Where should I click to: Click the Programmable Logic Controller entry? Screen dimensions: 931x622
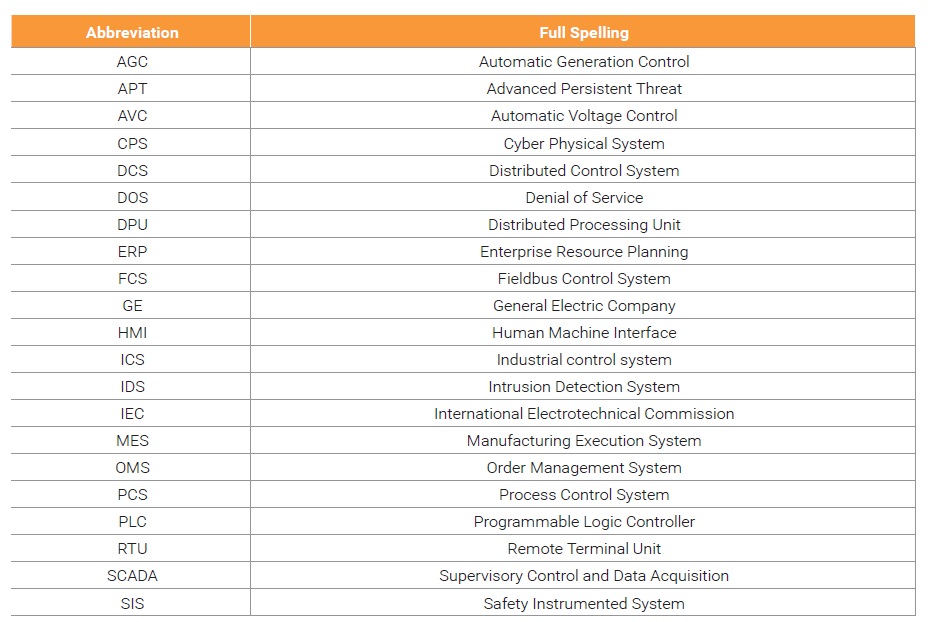pyautogui.click(x=584, y=522)
